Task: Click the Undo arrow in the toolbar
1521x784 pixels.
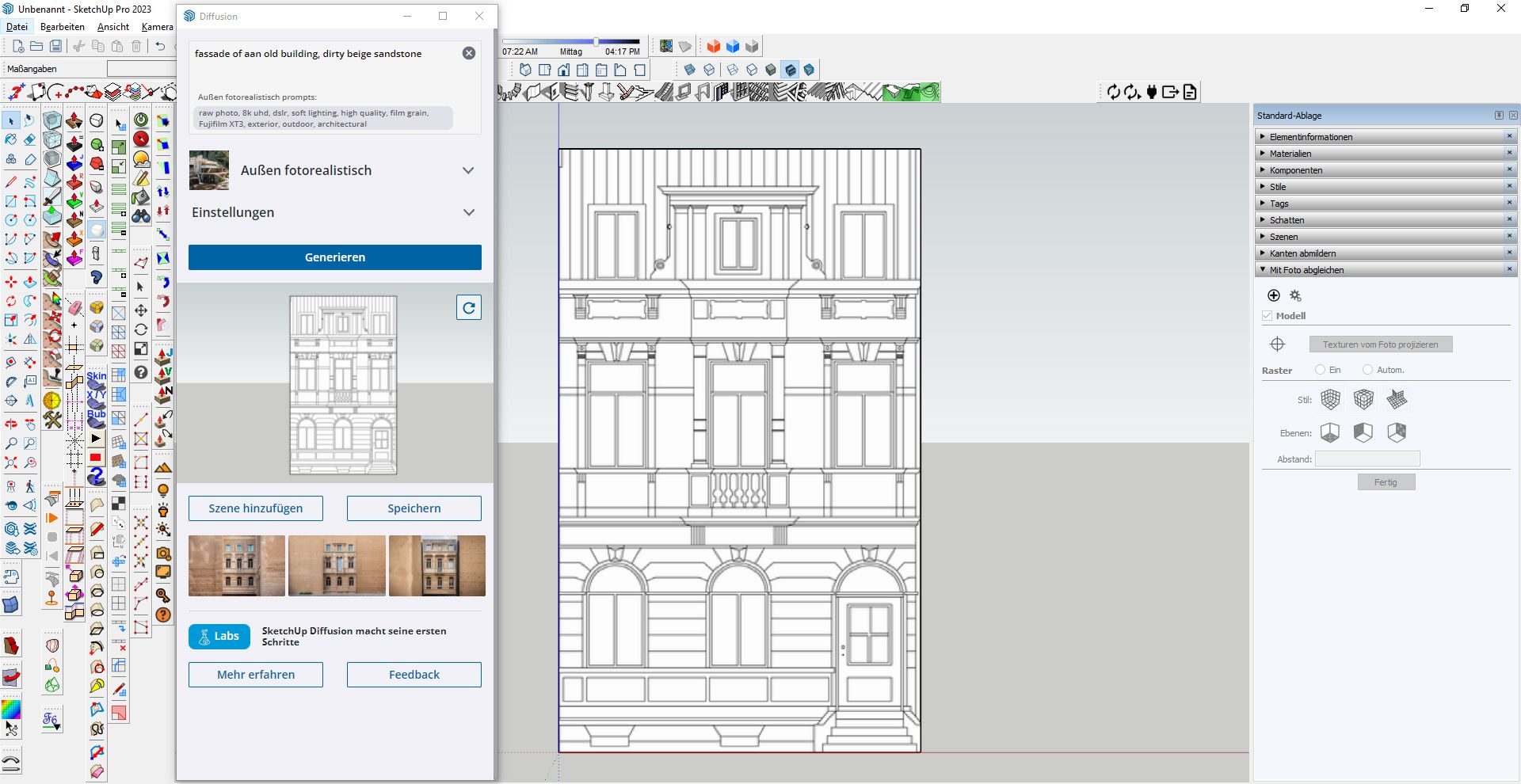Action: coord(160,47)
